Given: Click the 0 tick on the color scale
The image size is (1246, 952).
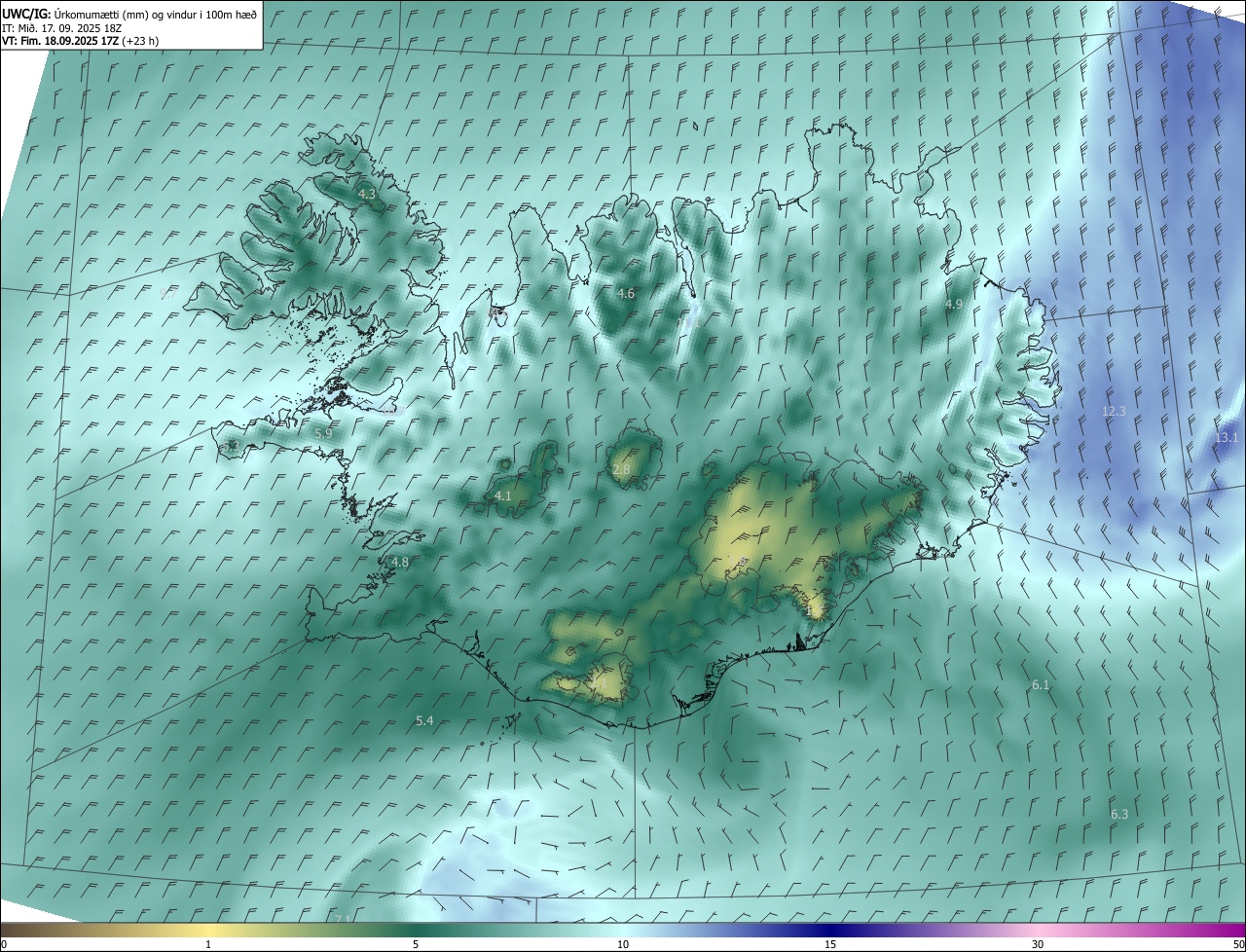Looking at the screenshot, I should [x=4, y=944].
